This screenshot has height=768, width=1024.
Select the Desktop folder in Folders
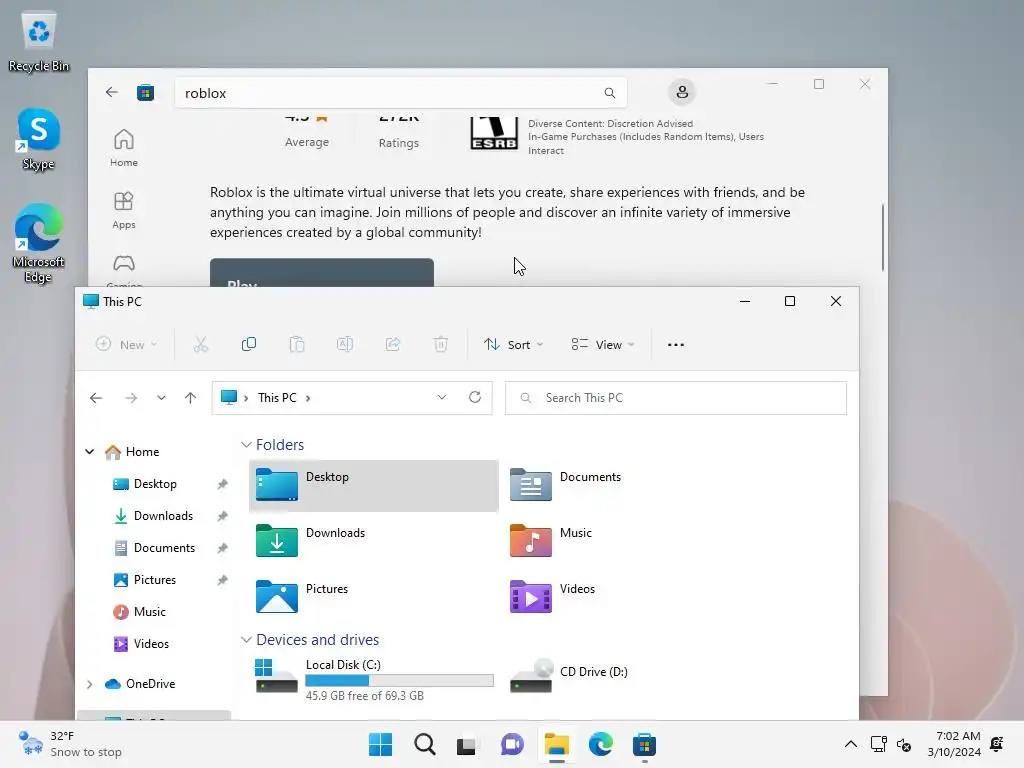pos(374,485)
